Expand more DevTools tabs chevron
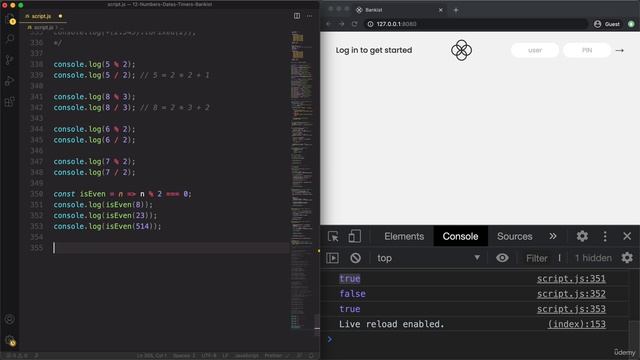The image size is (640, 360). 553,236
